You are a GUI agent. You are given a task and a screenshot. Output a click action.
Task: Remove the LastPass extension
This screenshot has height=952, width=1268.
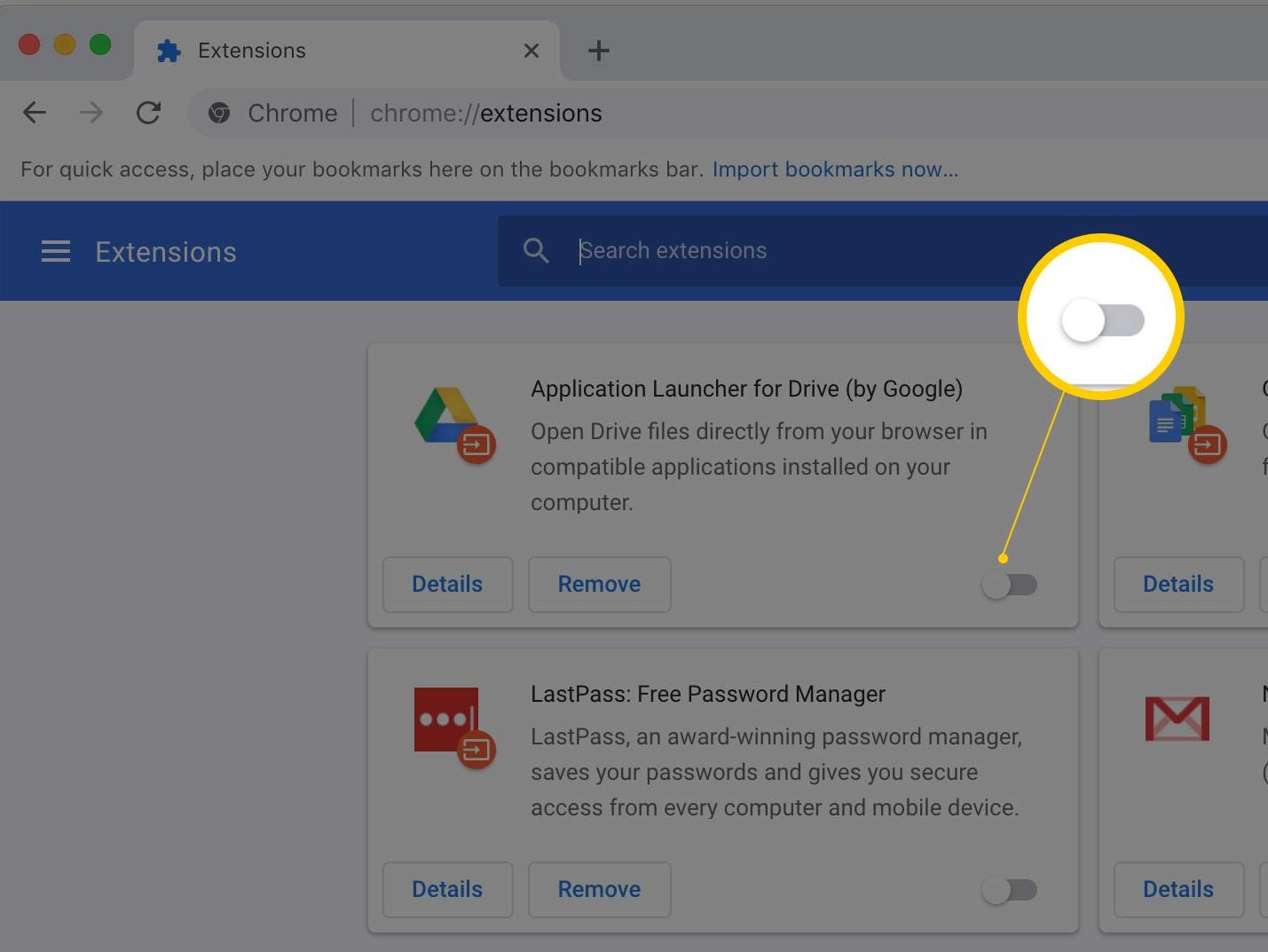599,890
